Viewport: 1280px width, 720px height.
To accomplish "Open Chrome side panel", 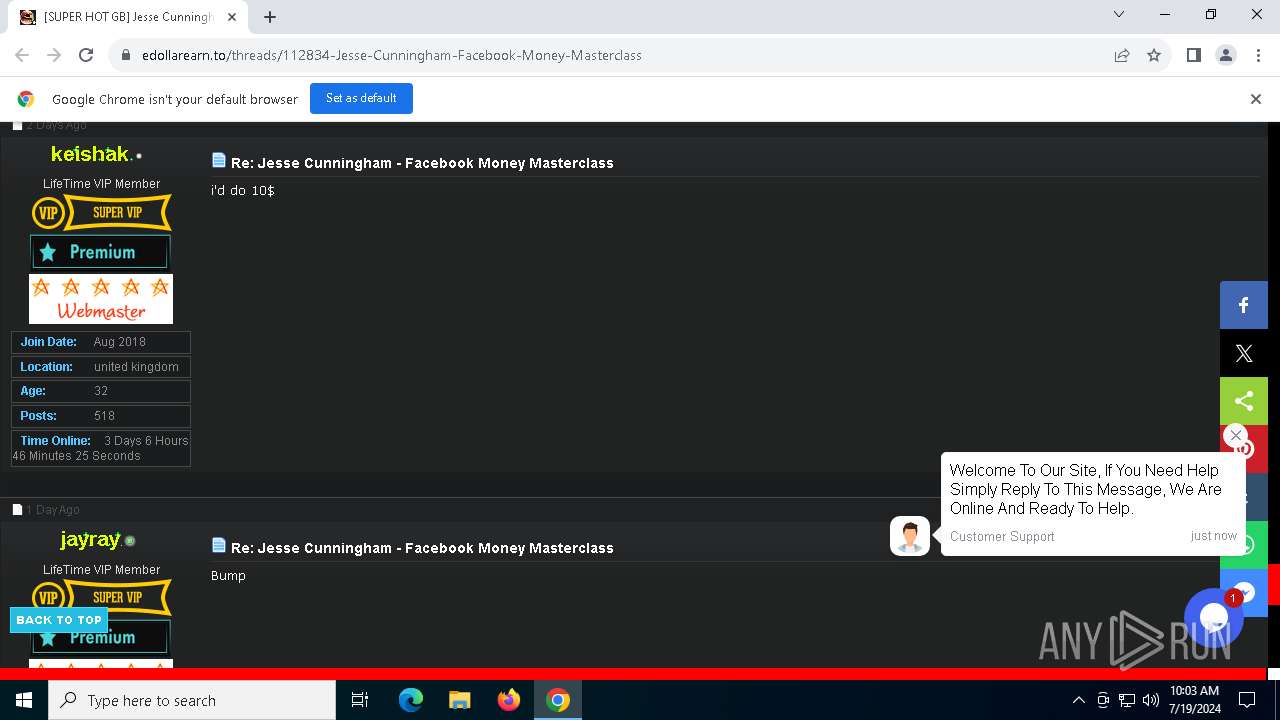I will point(1193,55).
